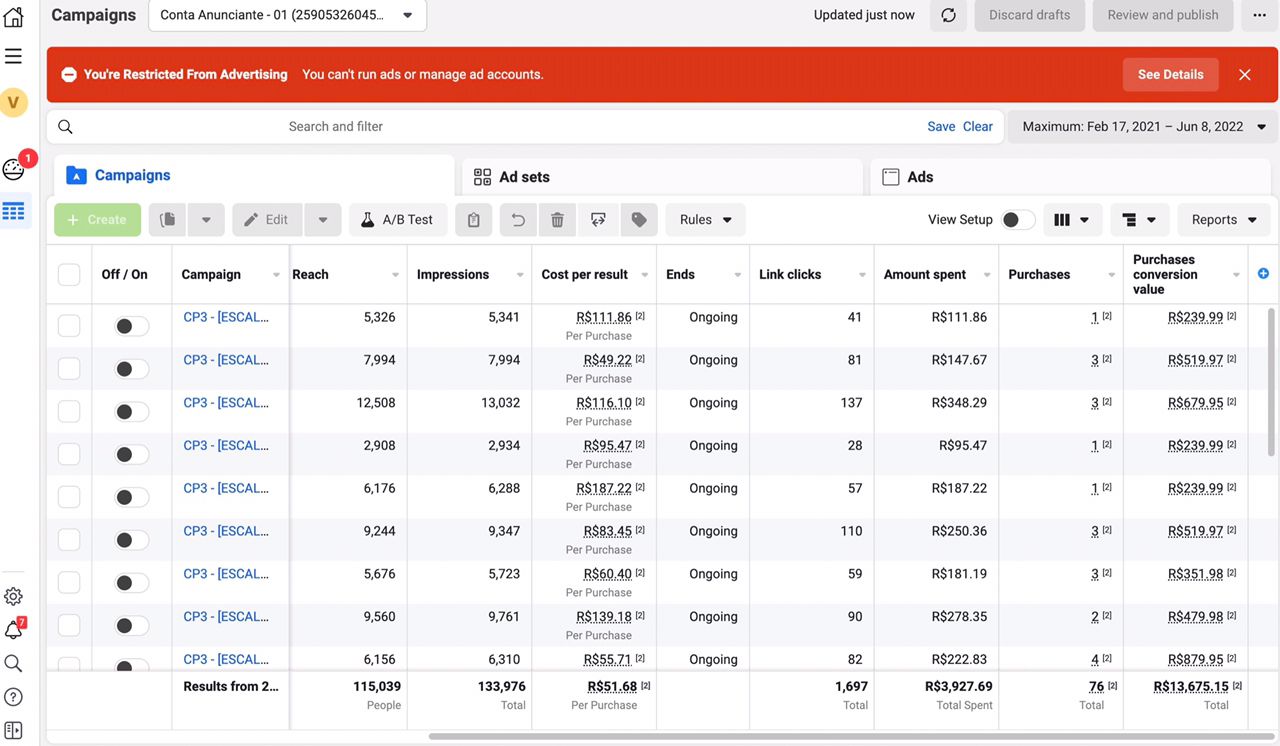Tick the select-all header checkbox

pos(69,274)
